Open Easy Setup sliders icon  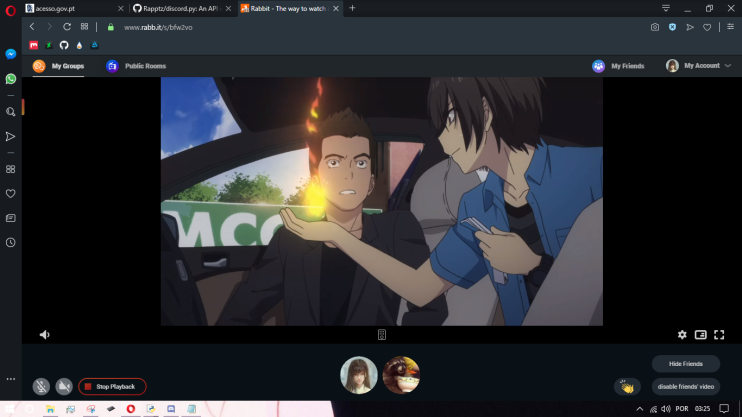point(731,27)
